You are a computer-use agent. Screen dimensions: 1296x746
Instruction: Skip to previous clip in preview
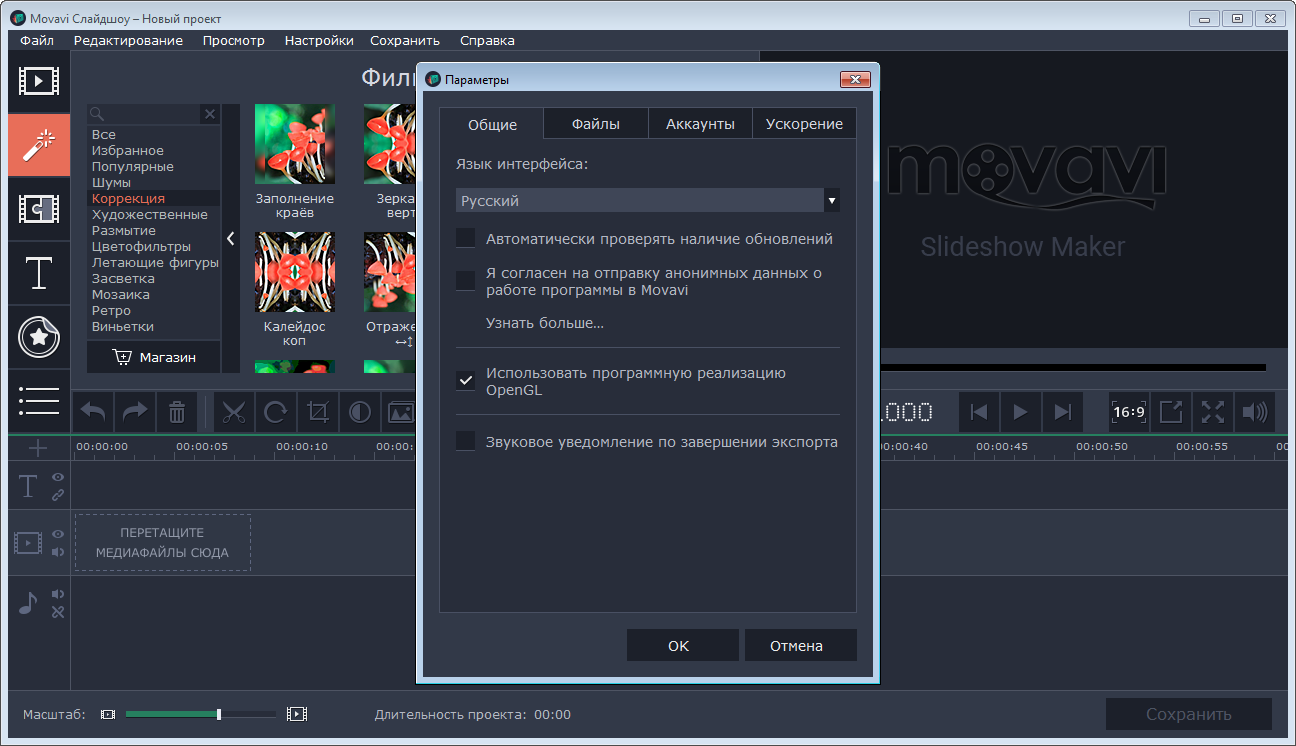coord(980,412)
